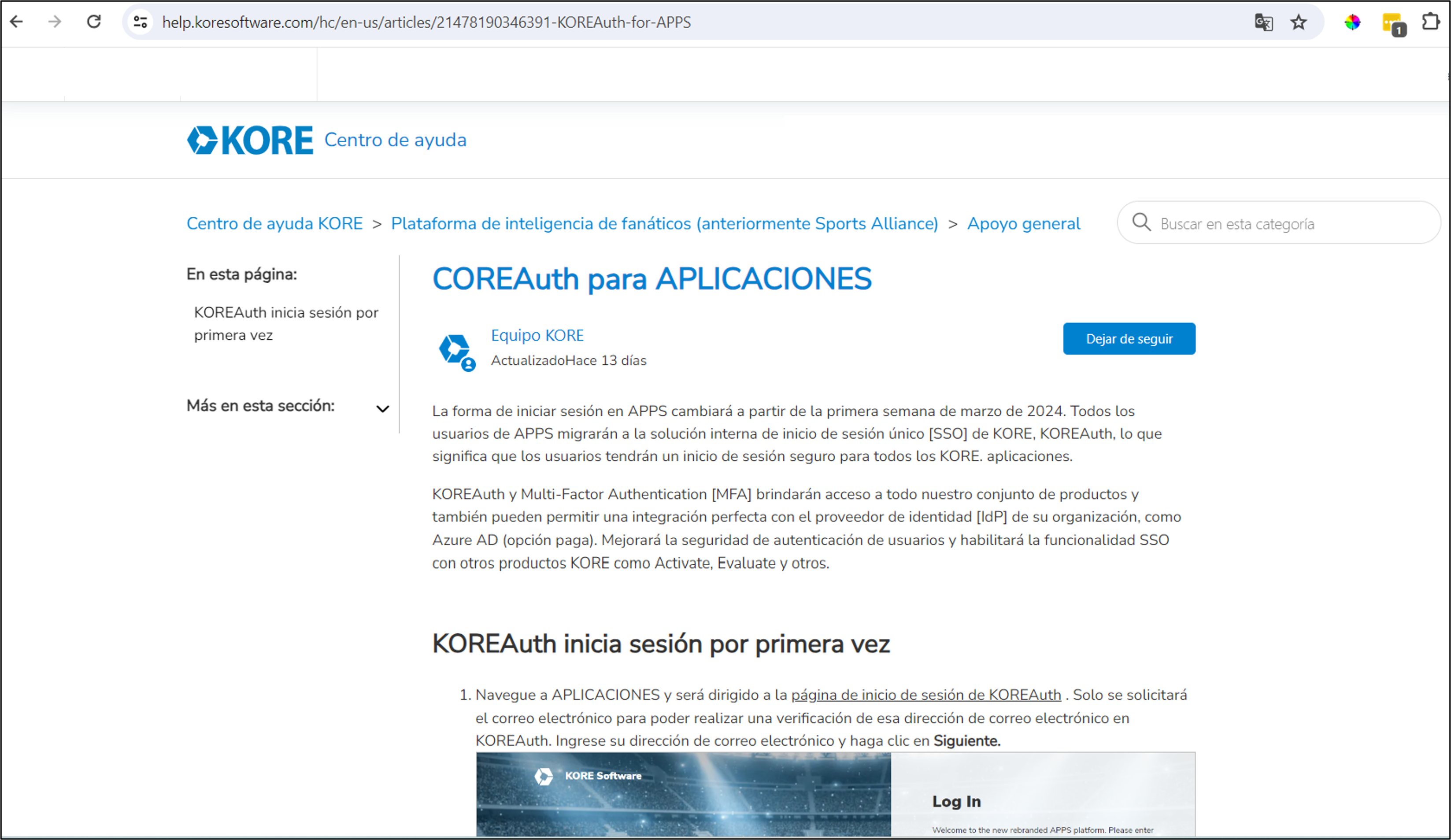
Task: Click the KORE logo
Action: [x=250, y=140]
